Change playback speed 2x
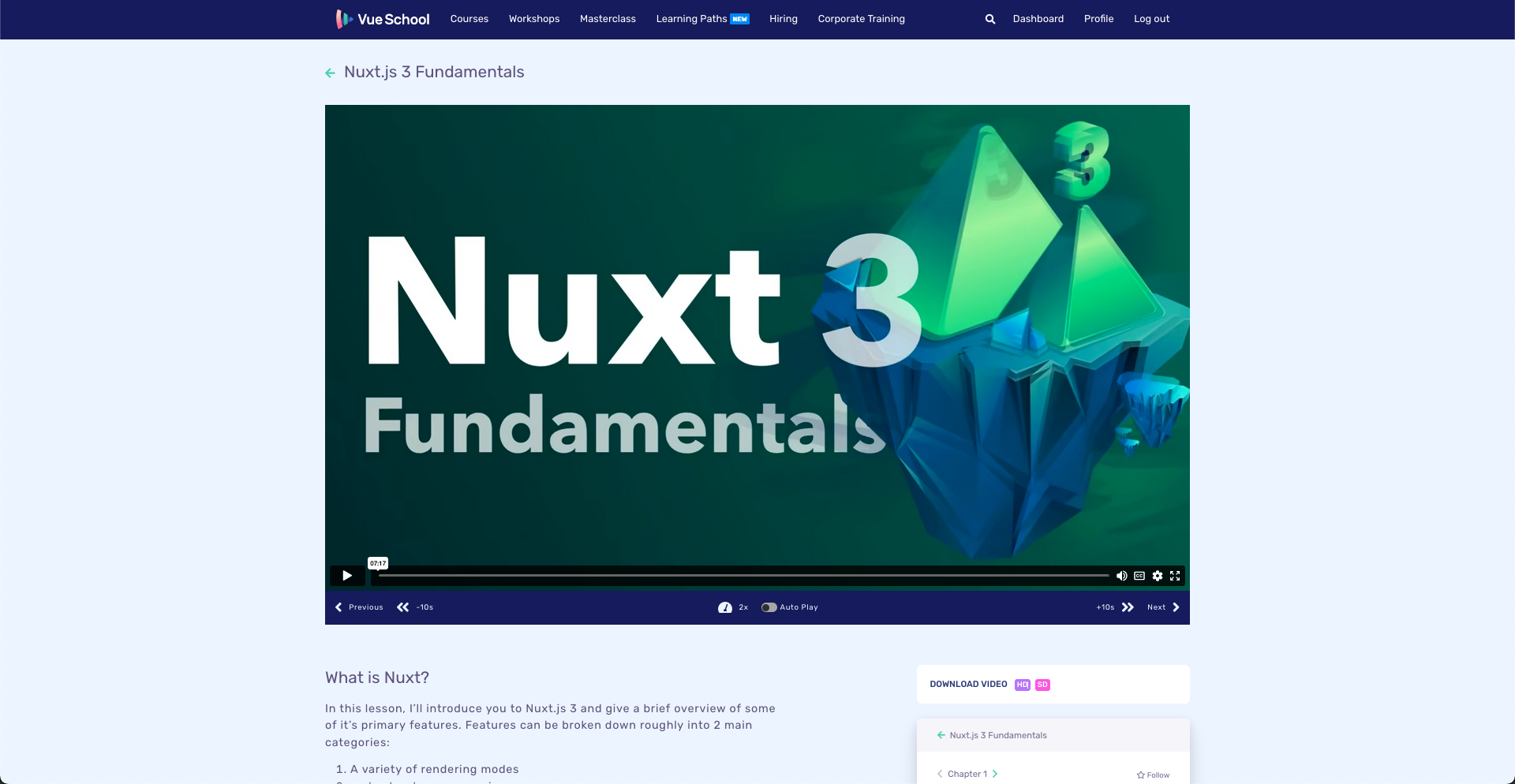This screenshot has width=1515, height=784. (733, 607)
